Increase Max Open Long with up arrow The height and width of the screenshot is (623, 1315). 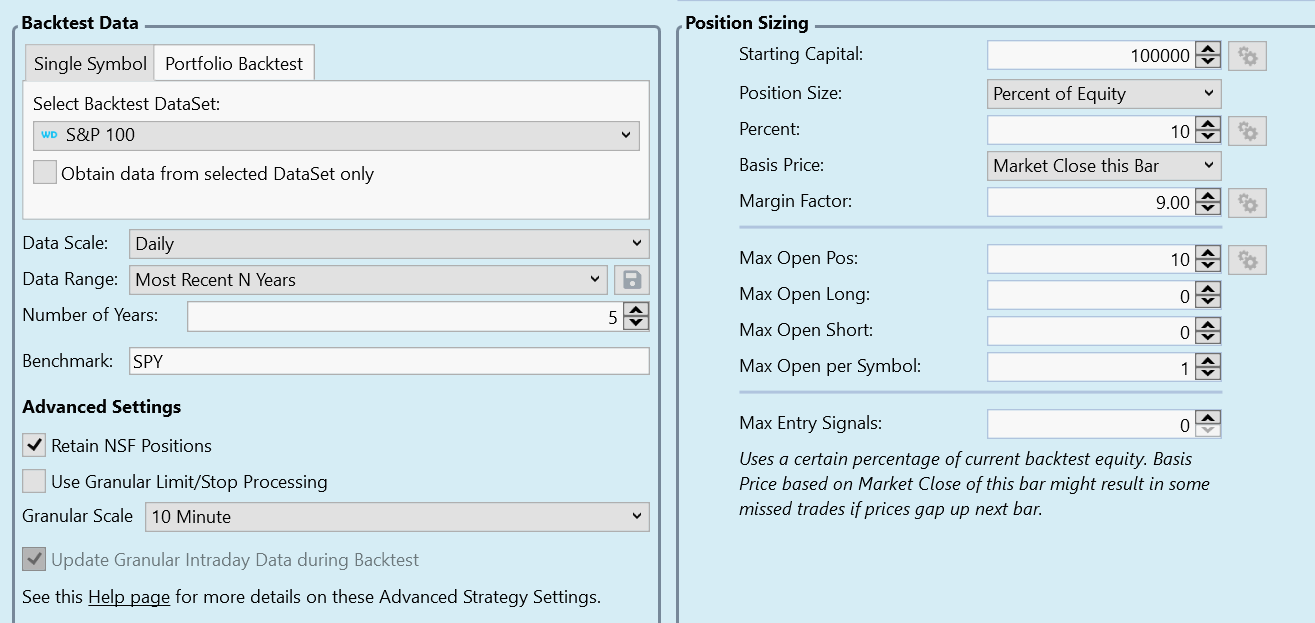(x=1208, y=290)
